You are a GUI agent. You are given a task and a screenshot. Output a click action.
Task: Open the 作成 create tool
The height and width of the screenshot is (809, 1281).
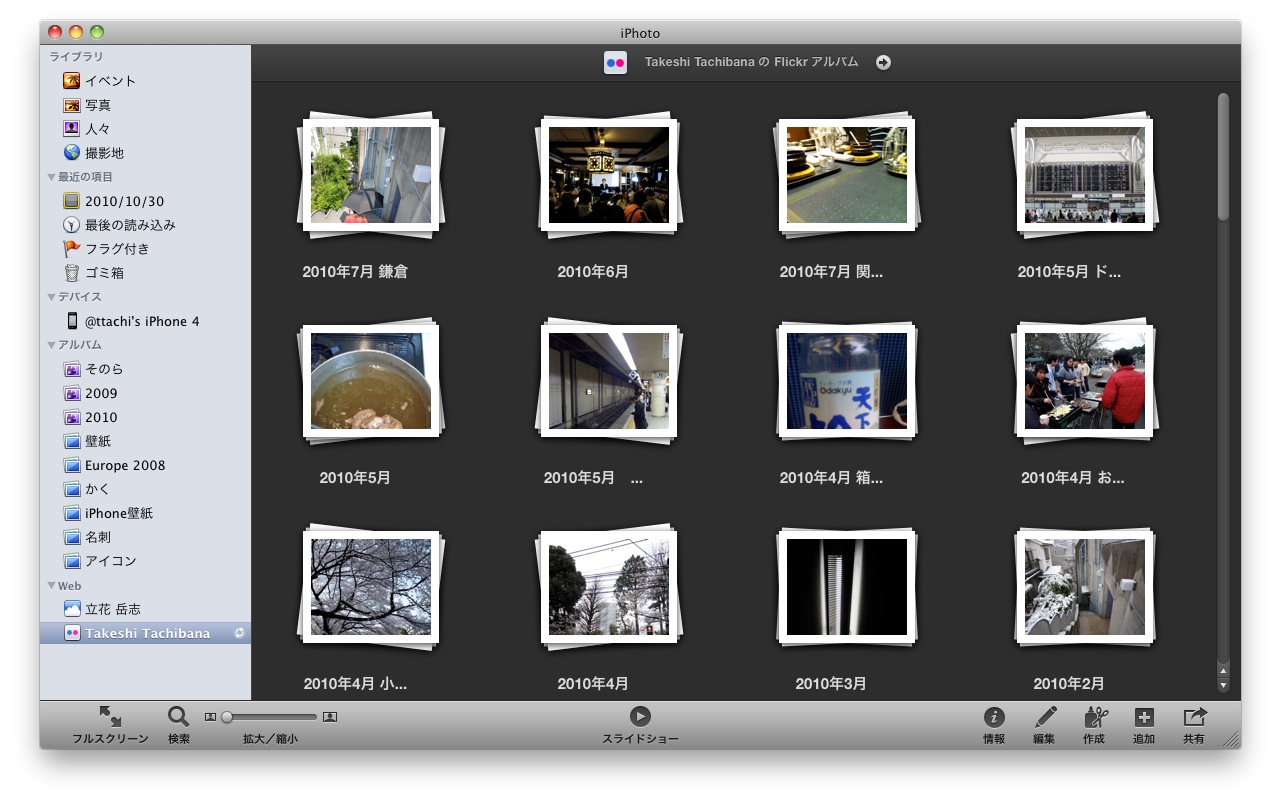1095,717
